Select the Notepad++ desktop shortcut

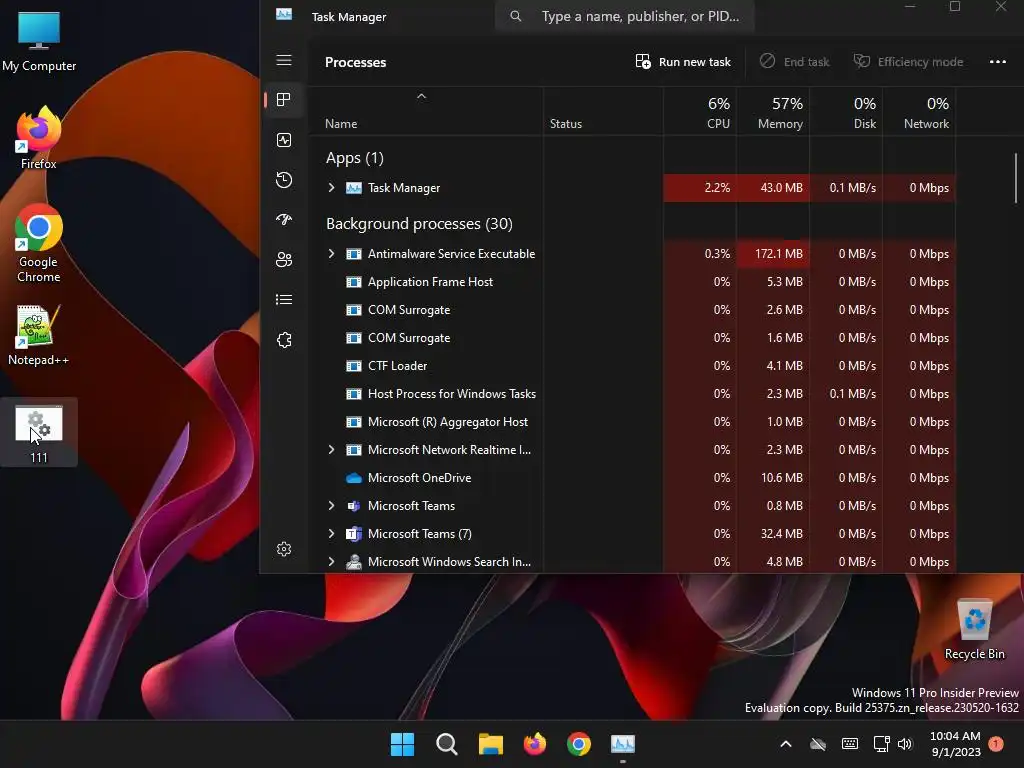click(39, 335)
